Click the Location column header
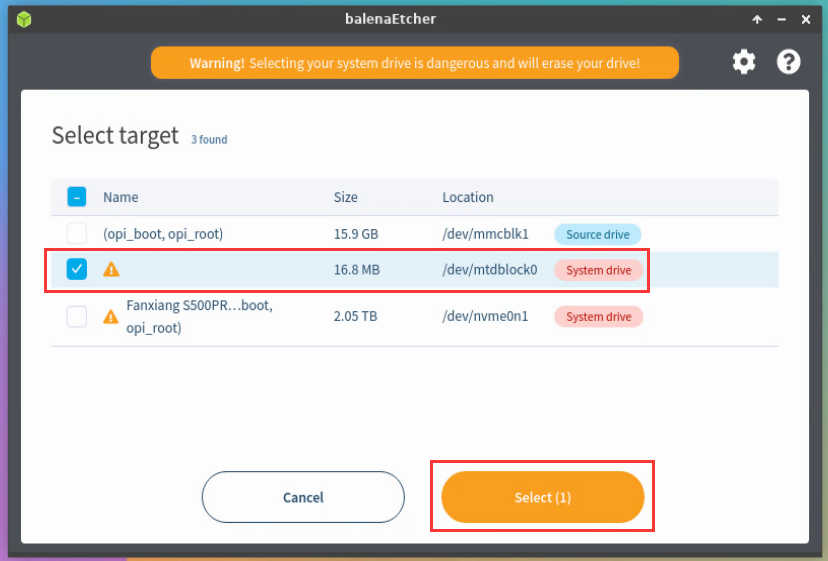 point(468,197)
